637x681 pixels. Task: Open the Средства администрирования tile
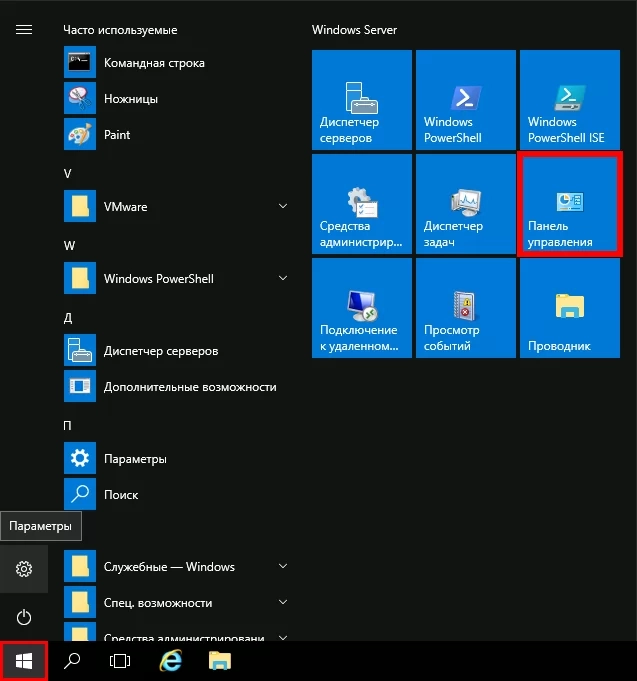[361, 205]
